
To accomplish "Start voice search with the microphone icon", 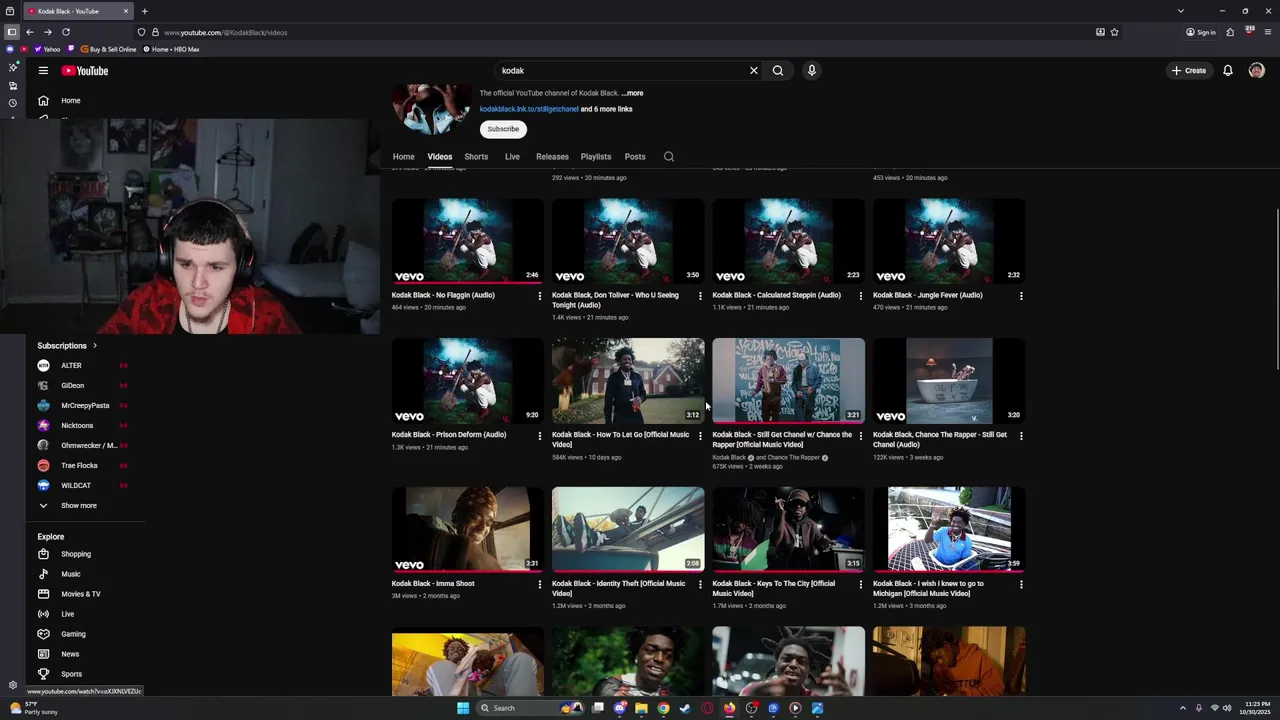I will pyautogui.click(x=812, y=70).
